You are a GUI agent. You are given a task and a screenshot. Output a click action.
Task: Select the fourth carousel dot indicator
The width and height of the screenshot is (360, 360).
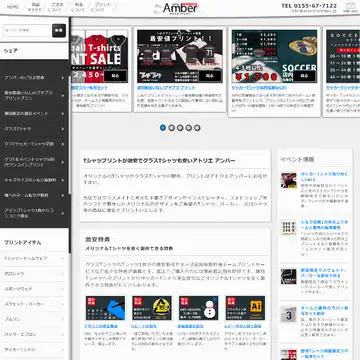click(x=189, y=128)
